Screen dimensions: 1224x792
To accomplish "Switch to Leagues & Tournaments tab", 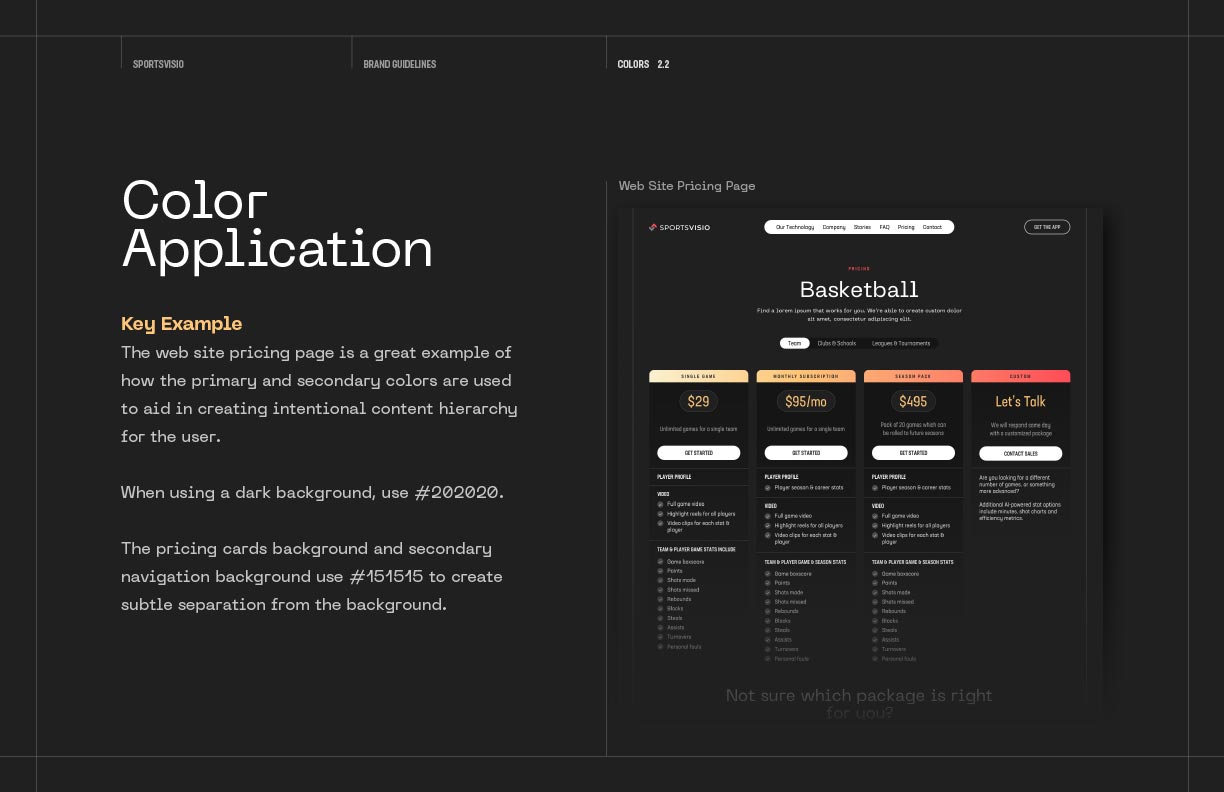I will [901, 343].
